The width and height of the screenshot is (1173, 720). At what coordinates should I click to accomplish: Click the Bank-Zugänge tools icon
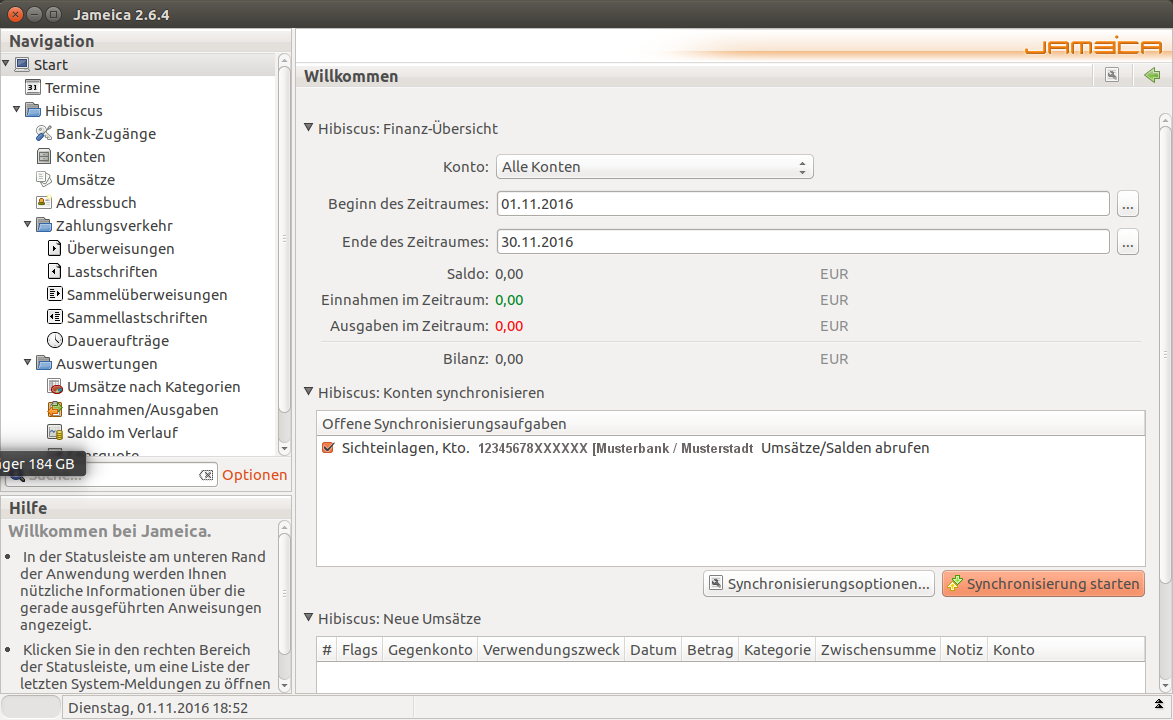tap(44, 133)
